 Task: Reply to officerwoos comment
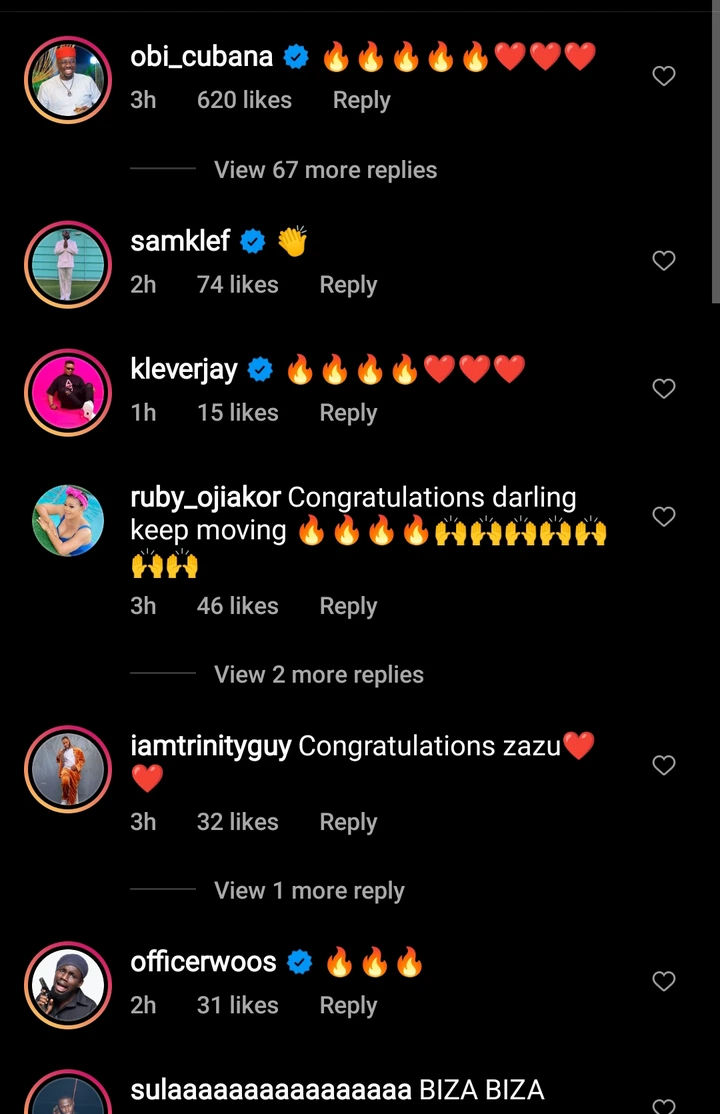pyautogui.click(x=348, y=1005)
